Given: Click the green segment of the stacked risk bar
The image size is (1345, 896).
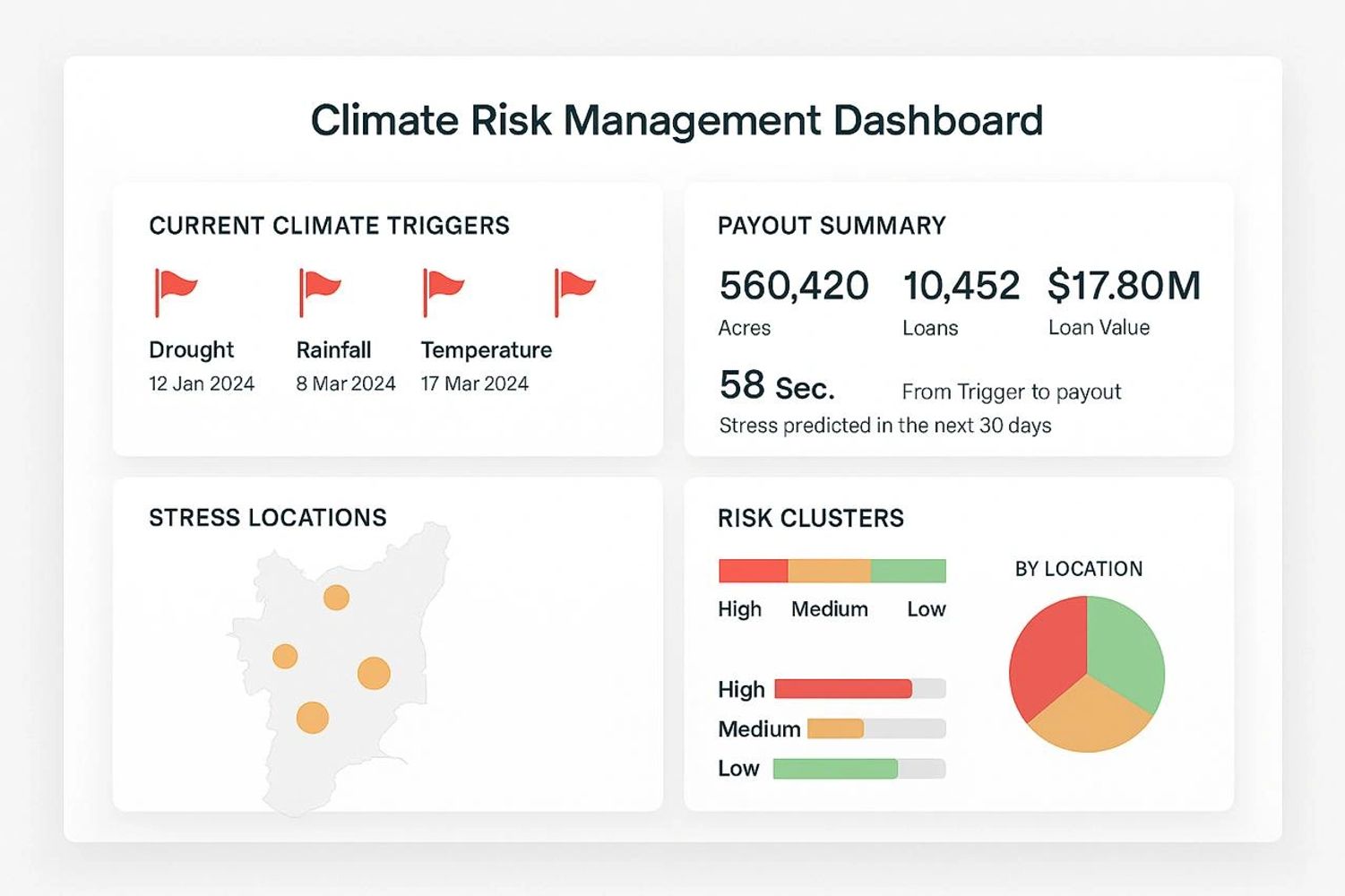Looking at the screenshot, I should [x=908, y=571].
